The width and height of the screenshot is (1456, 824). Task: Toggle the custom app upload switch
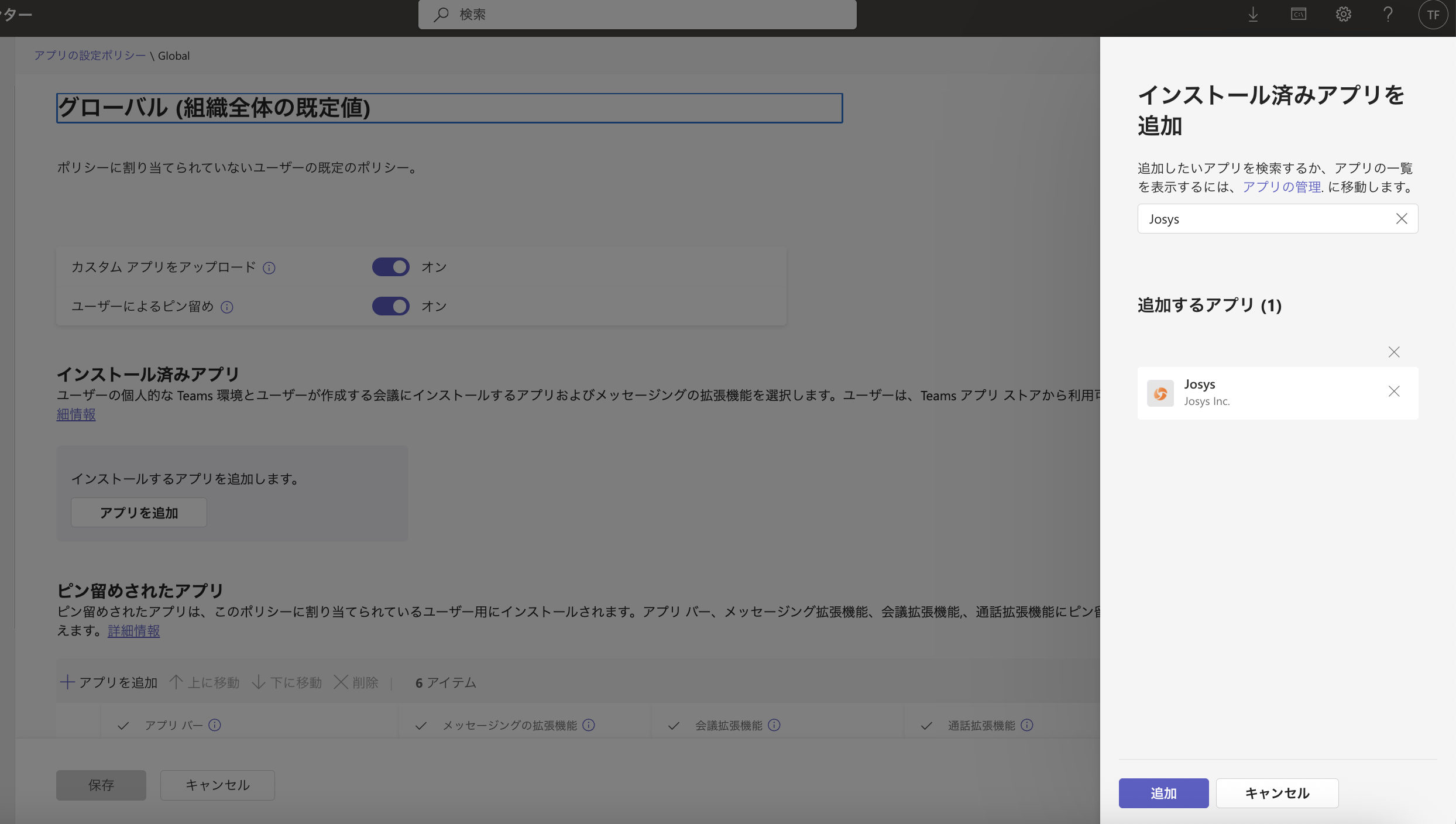(x=390, y=267)
